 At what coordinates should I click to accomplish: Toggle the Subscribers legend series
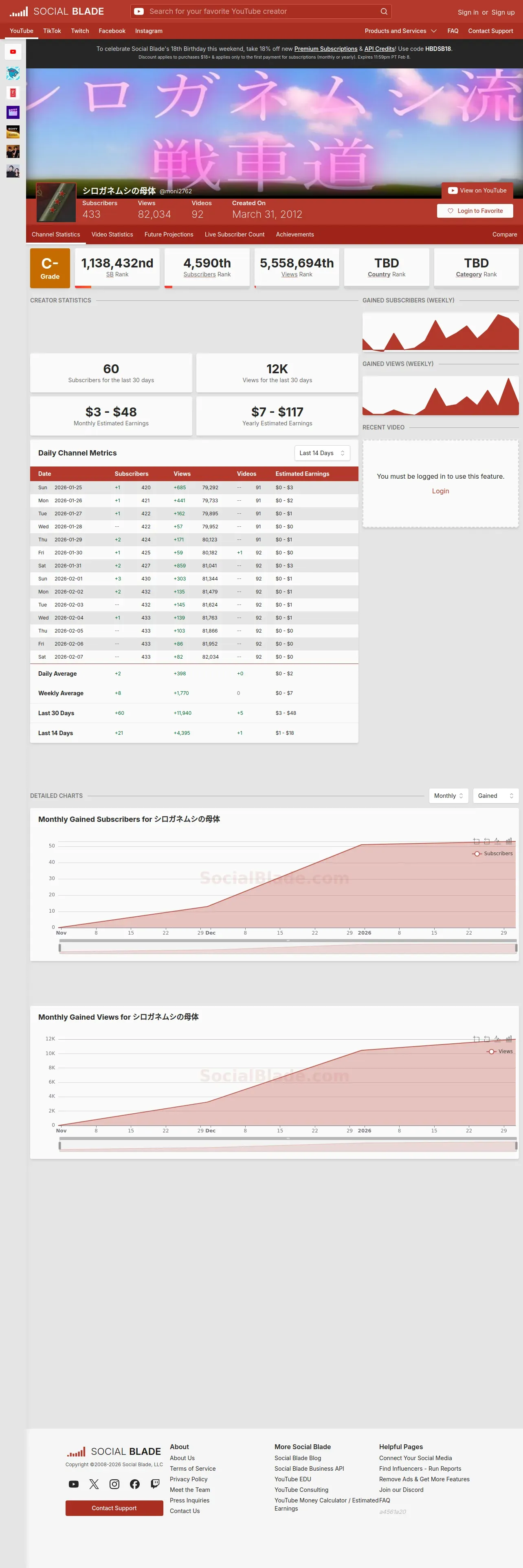click(492, 853)
